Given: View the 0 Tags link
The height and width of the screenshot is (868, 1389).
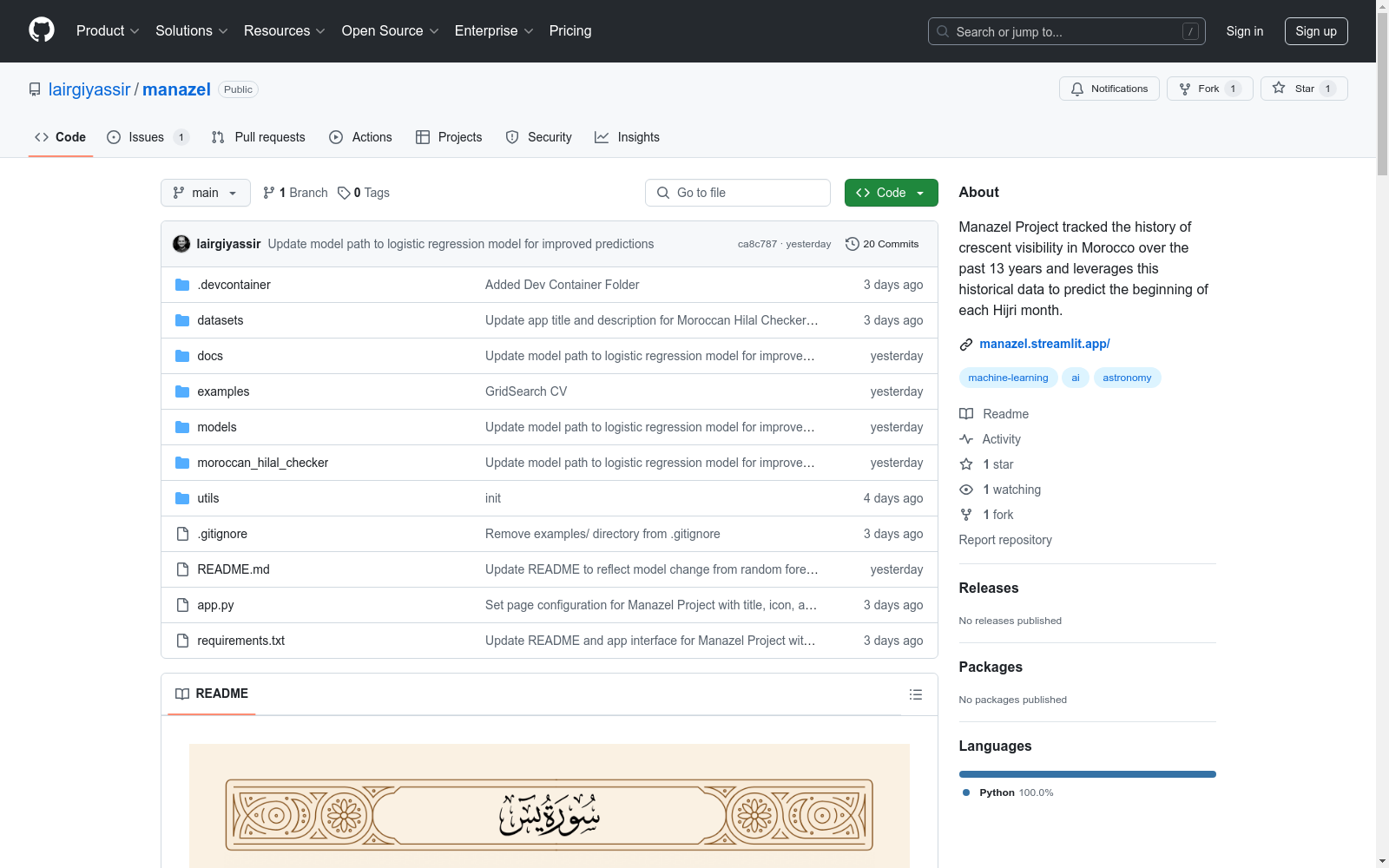Looking at the screenshot, I should pyautogui.click(x=364, y=193).
